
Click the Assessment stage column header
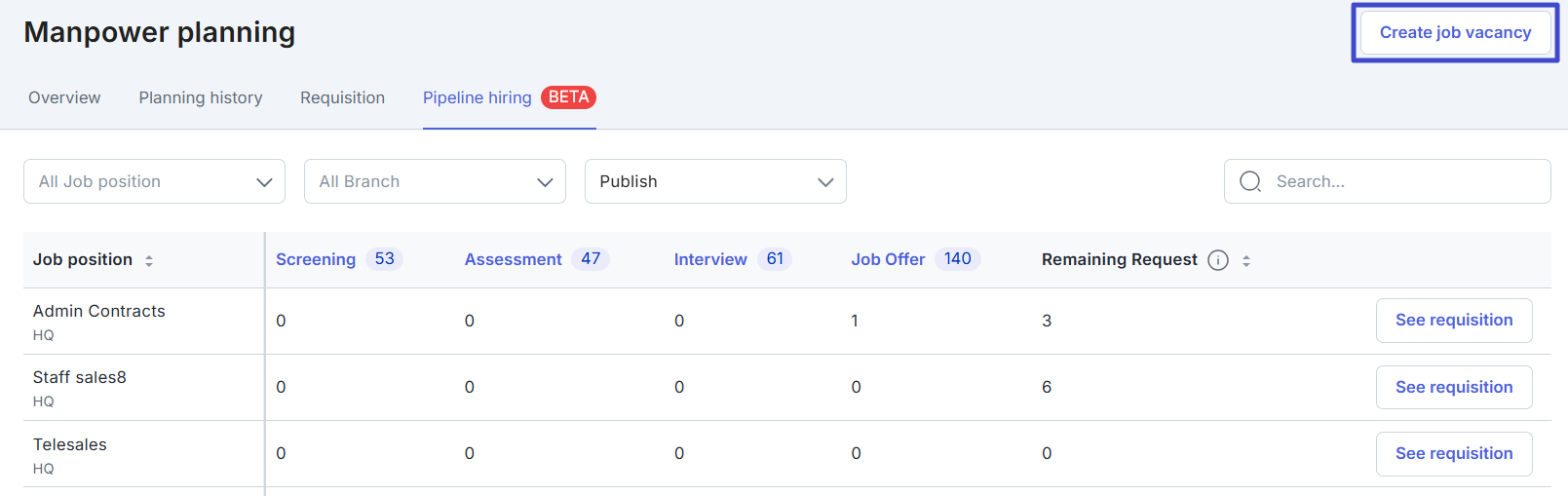[x=513, y=259]
